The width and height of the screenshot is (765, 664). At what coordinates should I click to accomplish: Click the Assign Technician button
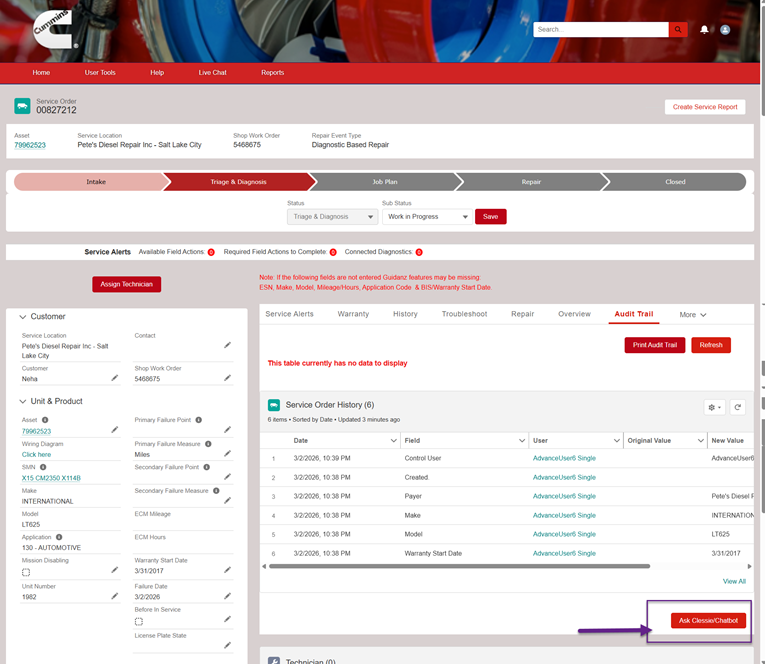pos(127,284)
